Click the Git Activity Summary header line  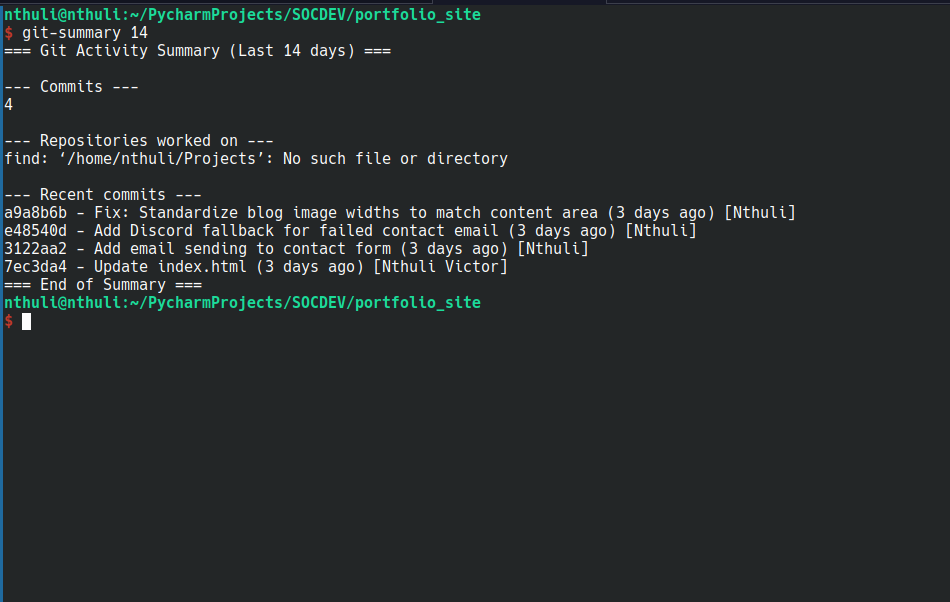click(198, 51)
